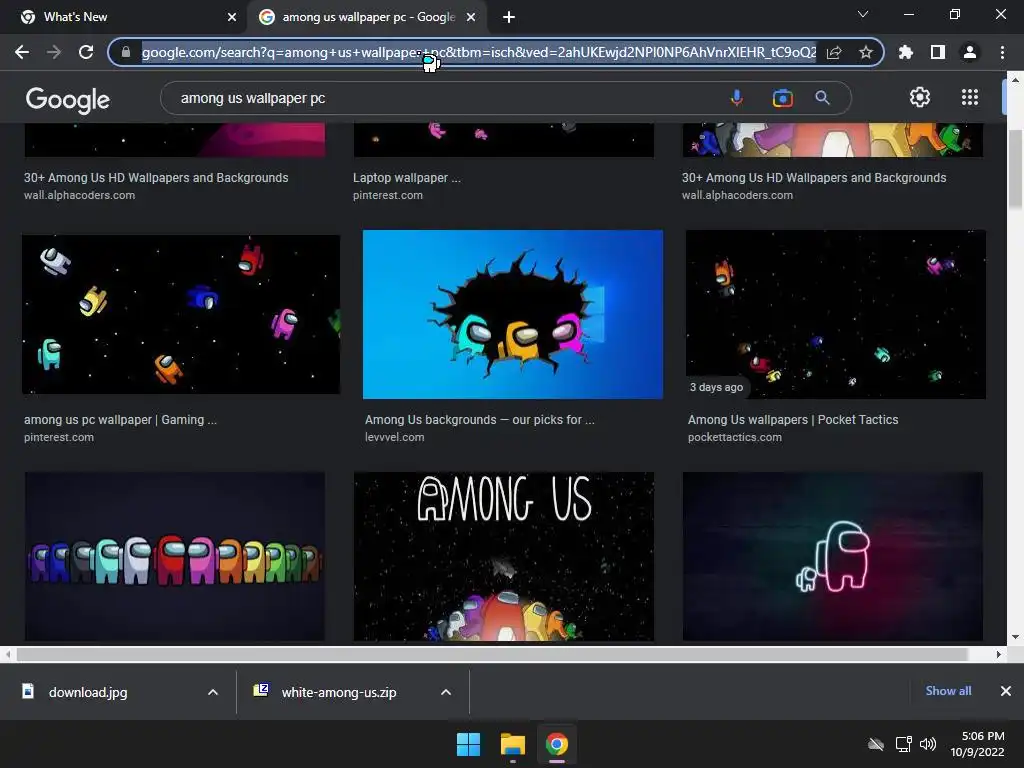Viewport: 1024px width, 768px height.
Task: Open levvvel Among Us backgrounds thumbnail
Action: coord(513,314)
